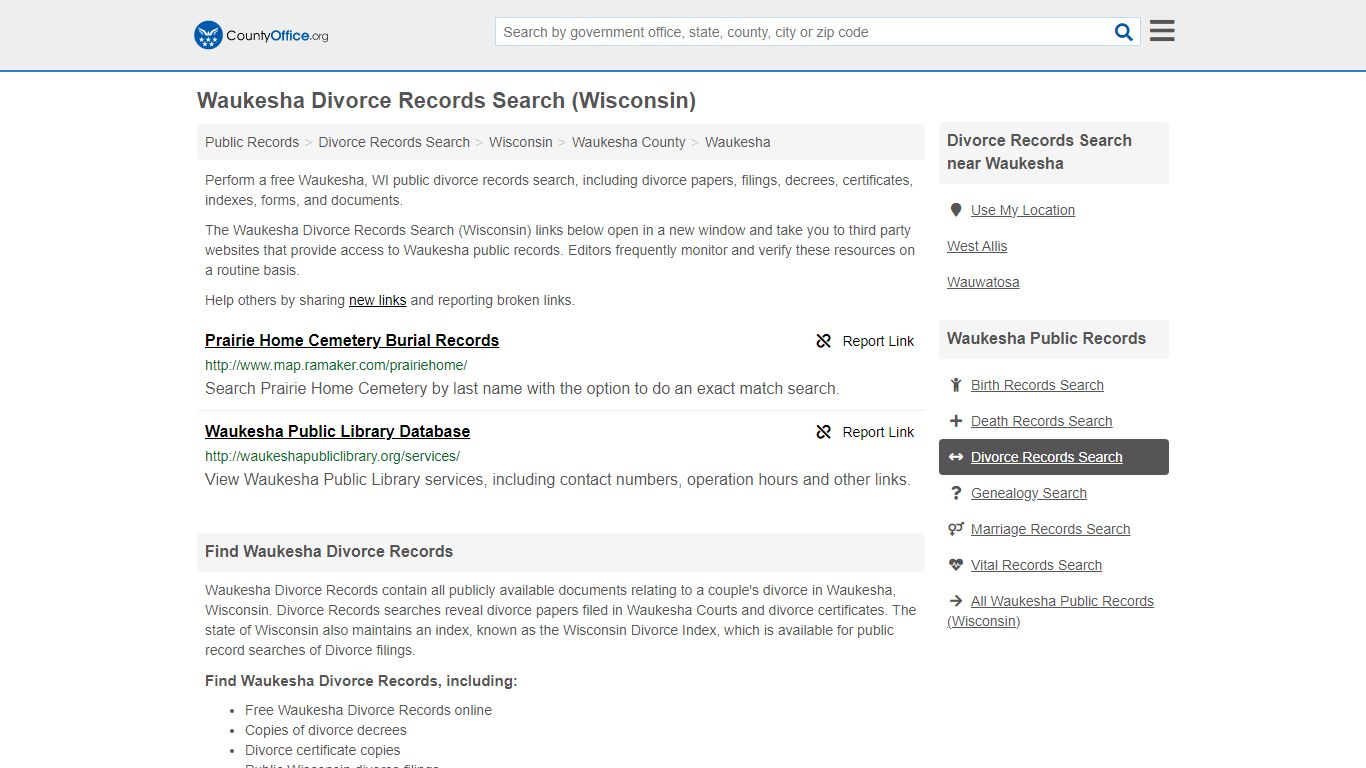Open Wauwatosa divorce records
Viewport: 1366px width, 768px height.
click(983, 282)
